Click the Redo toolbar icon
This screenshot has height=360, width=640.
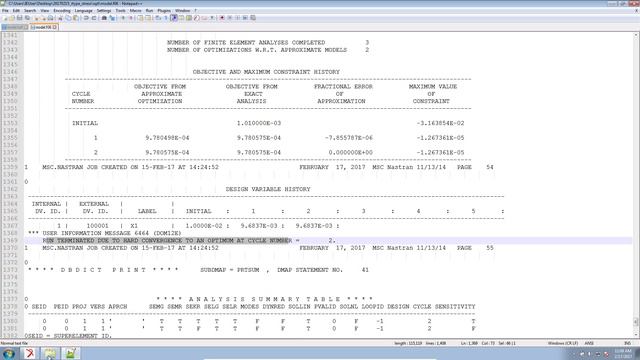94,18
